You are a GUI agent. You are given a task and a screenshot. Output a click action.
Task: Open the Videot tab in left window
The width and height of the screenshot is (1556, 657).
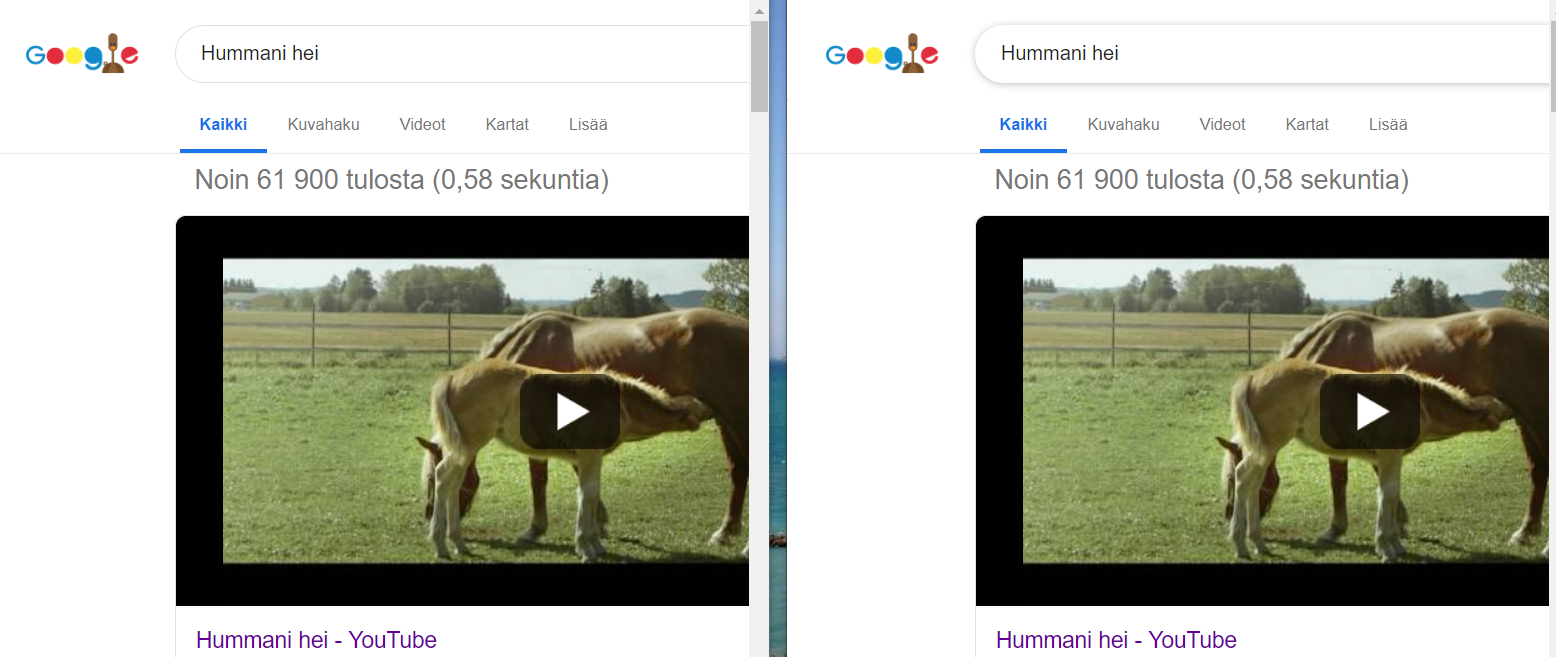(x=422, y=125)
